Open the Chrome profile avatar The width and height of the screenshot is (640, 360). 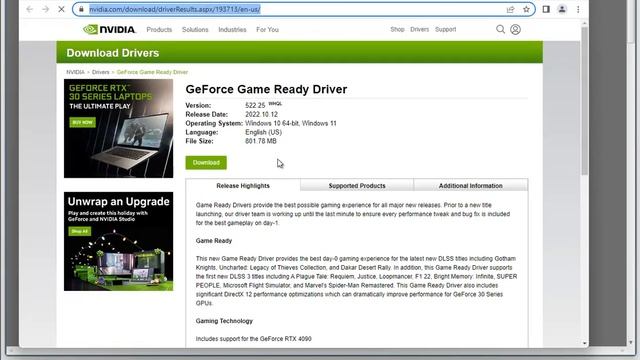[x=562, y=9]
